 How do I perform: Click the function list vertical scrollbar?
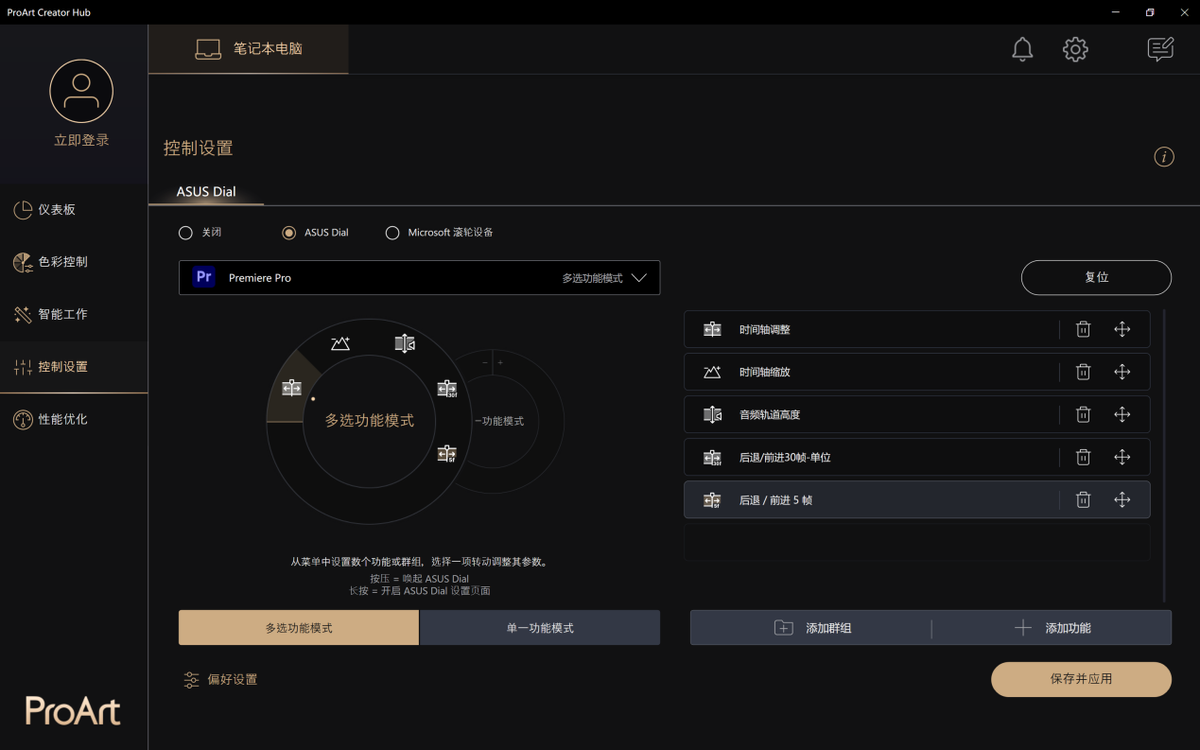tap(1165, 455)
